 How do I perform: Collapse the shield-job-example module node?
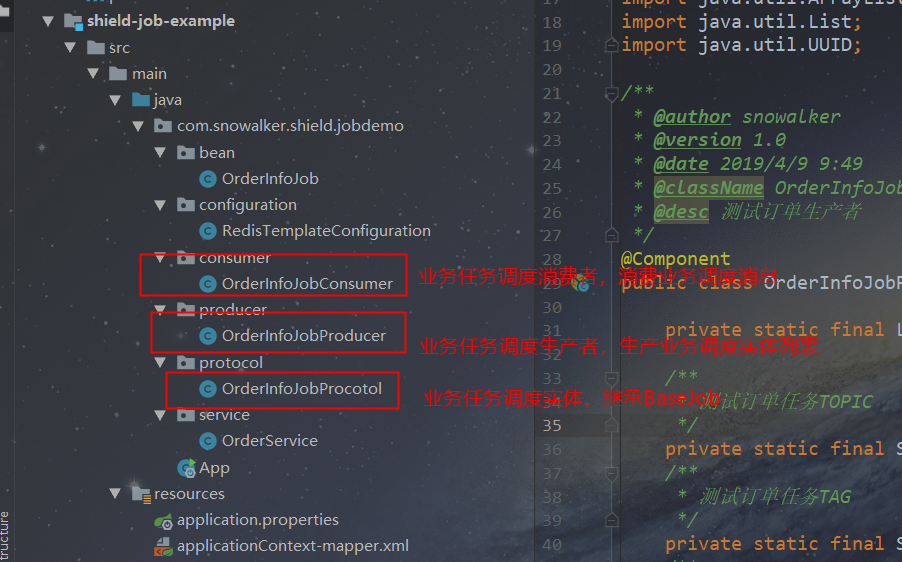click(48, 21)
